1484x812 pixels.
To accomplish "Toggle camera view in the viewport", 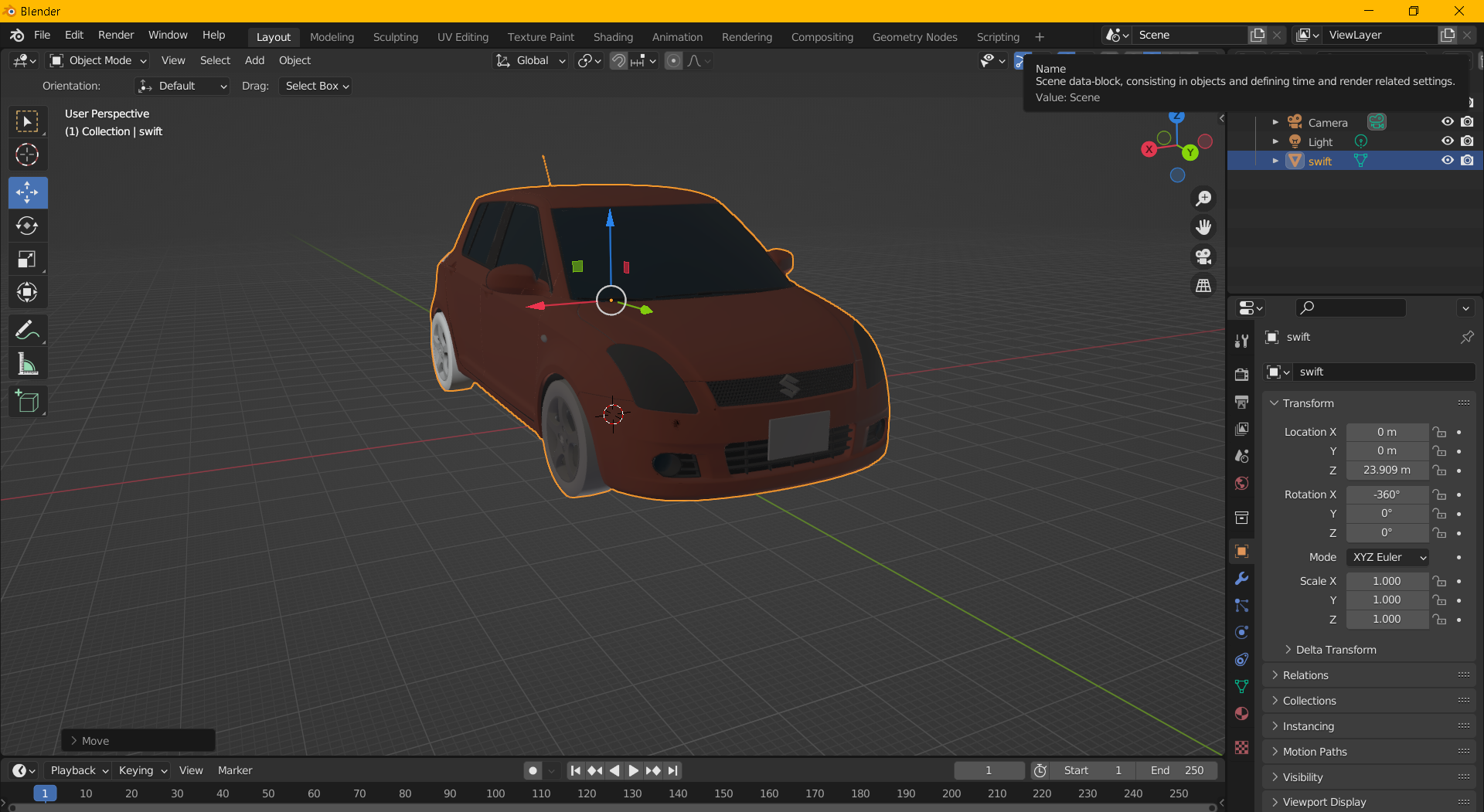I will [x=1203, y=257].
